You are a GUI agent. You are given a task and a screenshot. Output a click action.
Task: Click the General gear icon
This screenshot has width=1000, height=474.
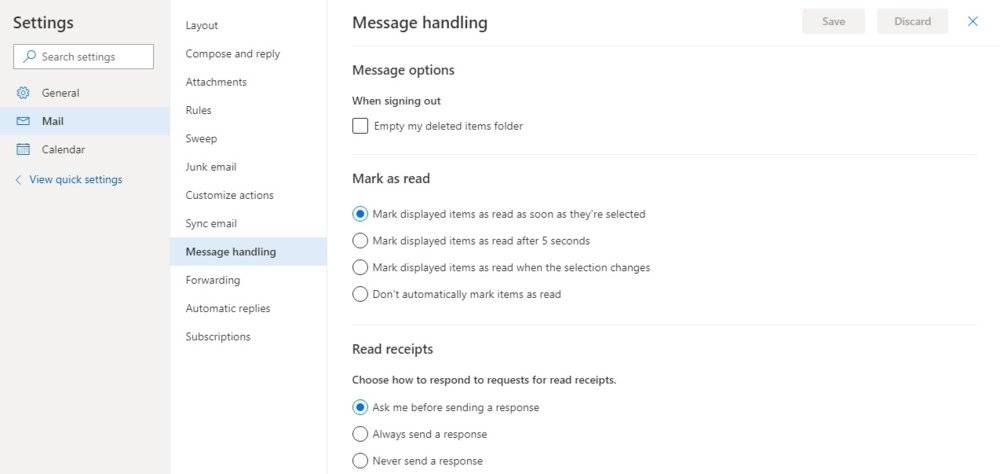[23, 93]
